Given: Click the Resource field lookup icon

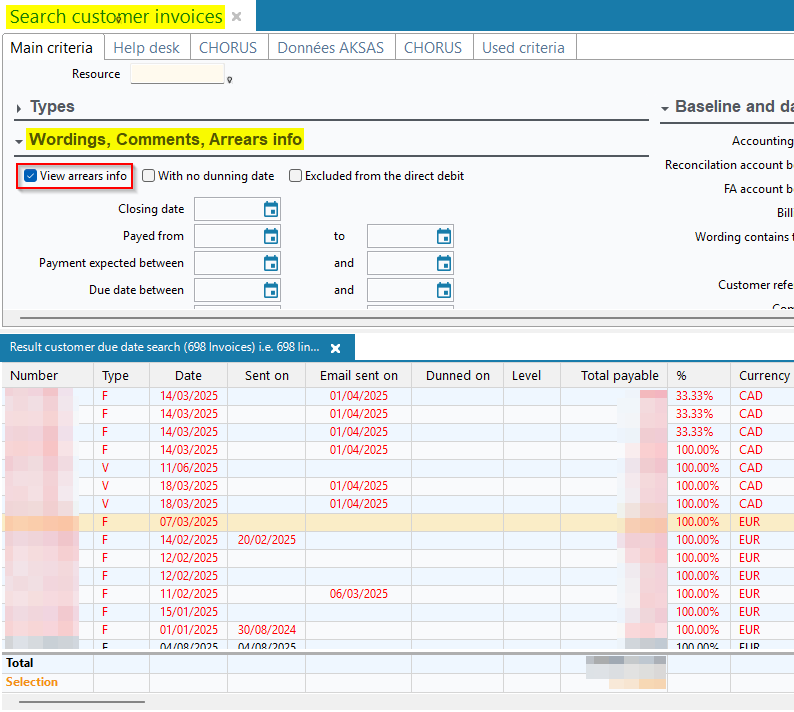Looking at the screenshot, I should [x=229, y=79].
